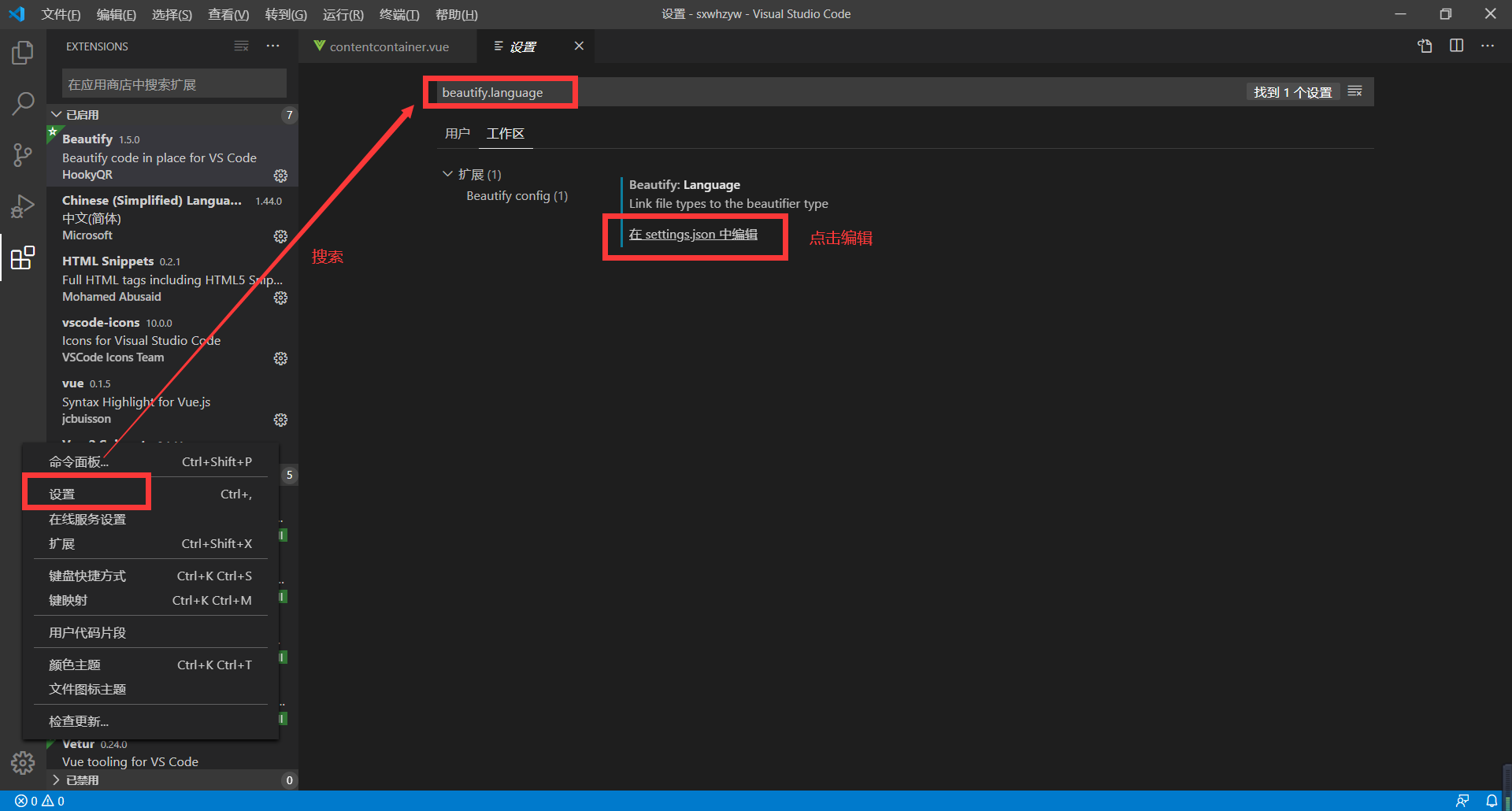Expand the 已禁用 extensions section
Screen dimensions: 1512x811
click(83, 780)
